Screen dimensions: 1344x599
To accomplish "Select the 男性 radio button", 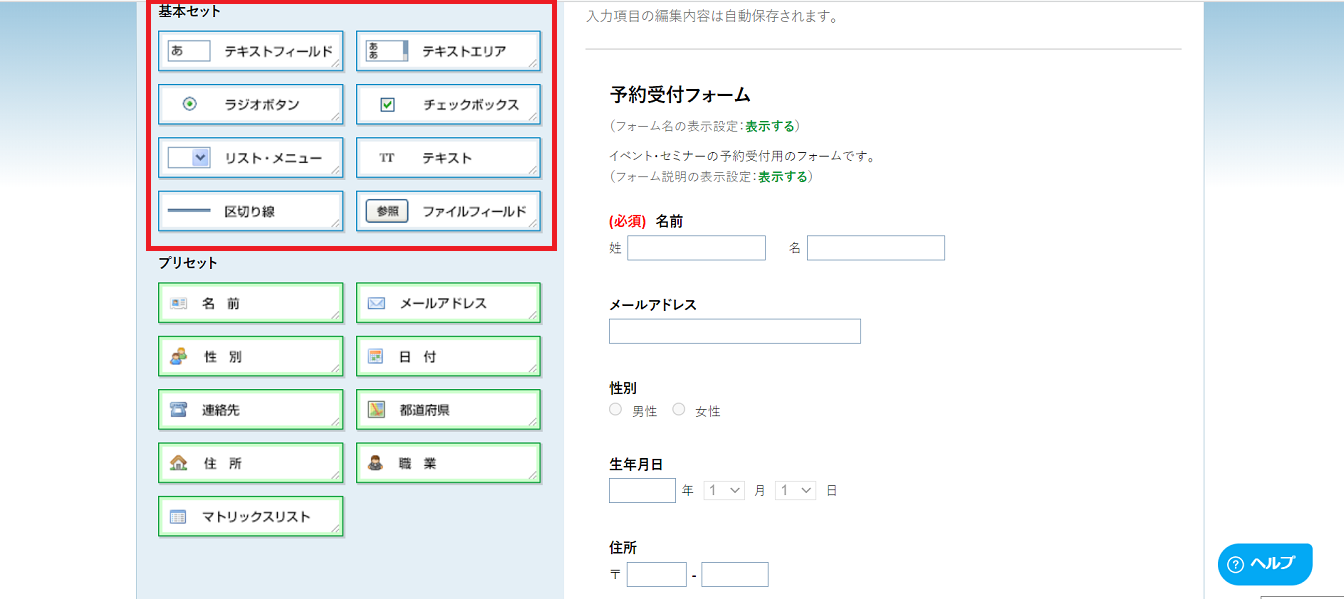I will click(x=616, y=410).
